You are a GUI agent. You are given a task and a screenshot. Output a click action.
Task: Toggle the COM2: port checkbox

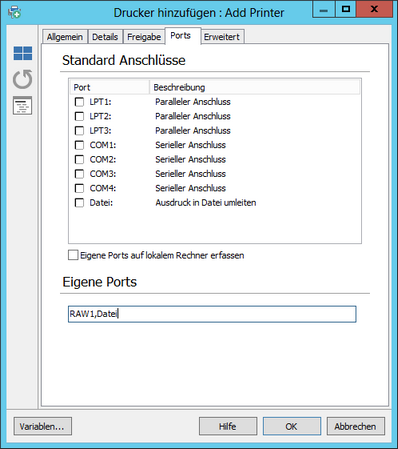(79, 159)
